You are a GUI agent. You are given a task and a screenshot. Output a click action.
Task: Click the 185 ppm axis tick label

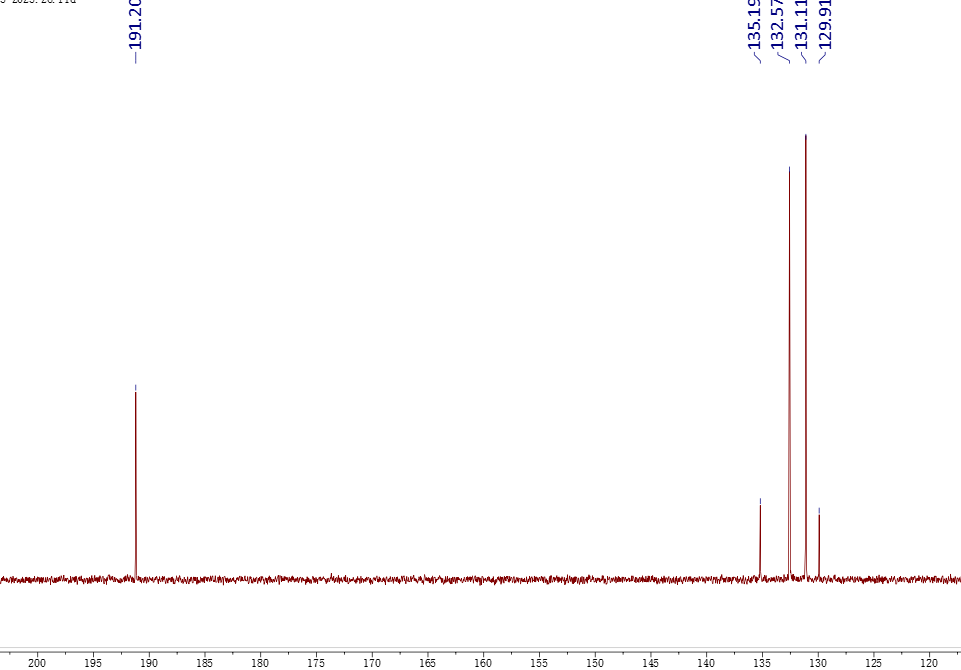[x=204, y=662]
